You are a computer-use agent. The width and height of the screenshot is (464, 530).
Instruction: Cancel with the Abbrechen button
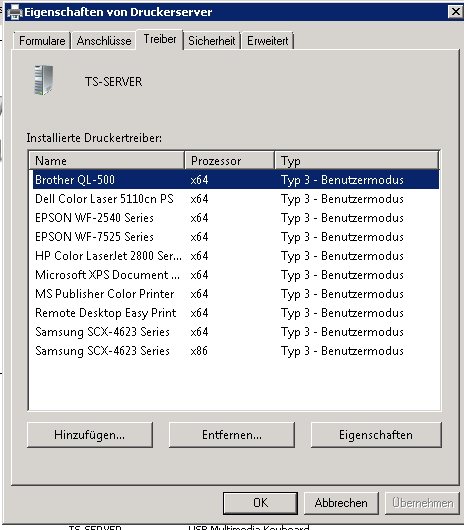[341, 503]
